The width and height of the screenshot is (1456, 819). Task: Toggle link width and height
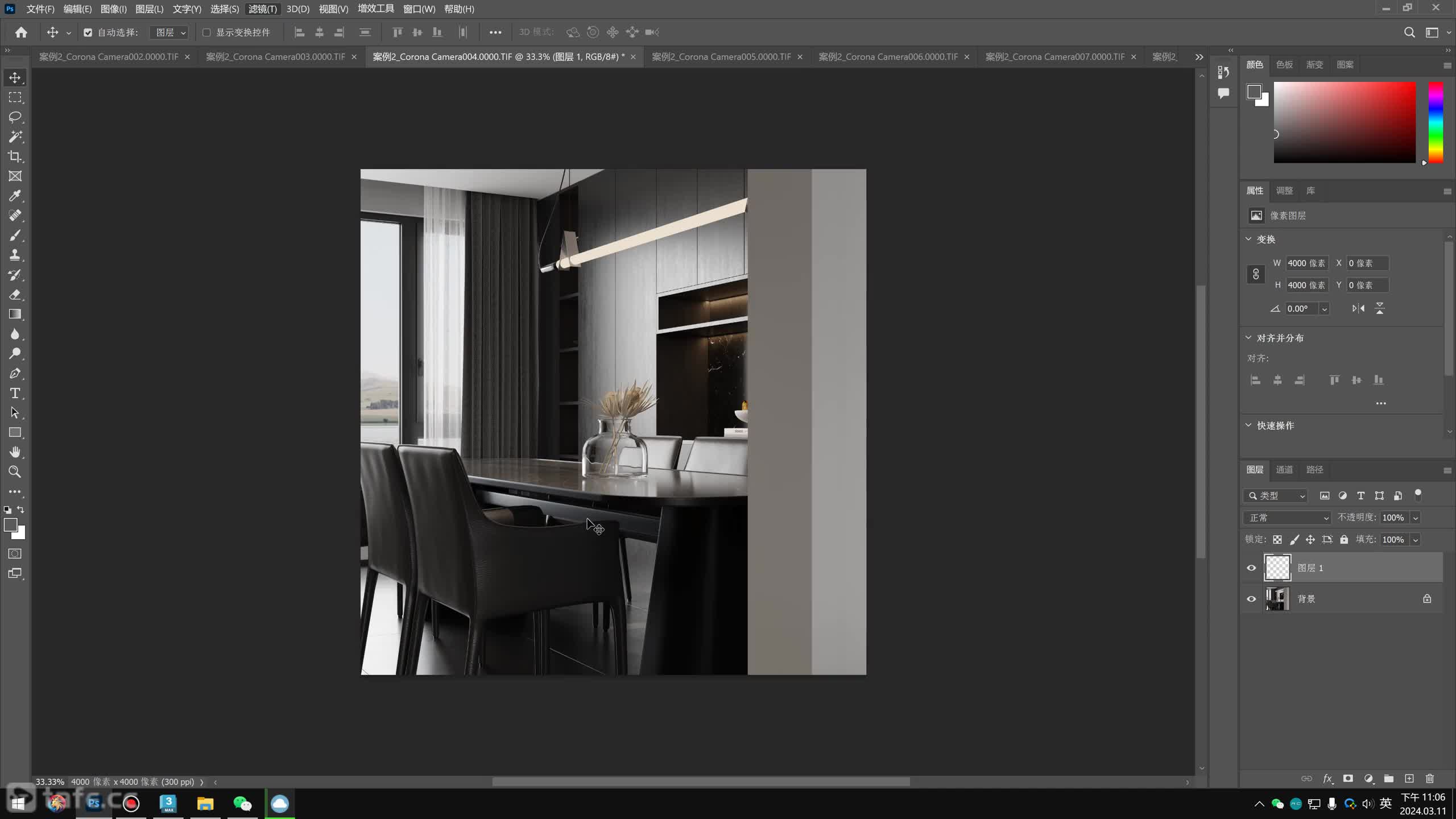1256,274
